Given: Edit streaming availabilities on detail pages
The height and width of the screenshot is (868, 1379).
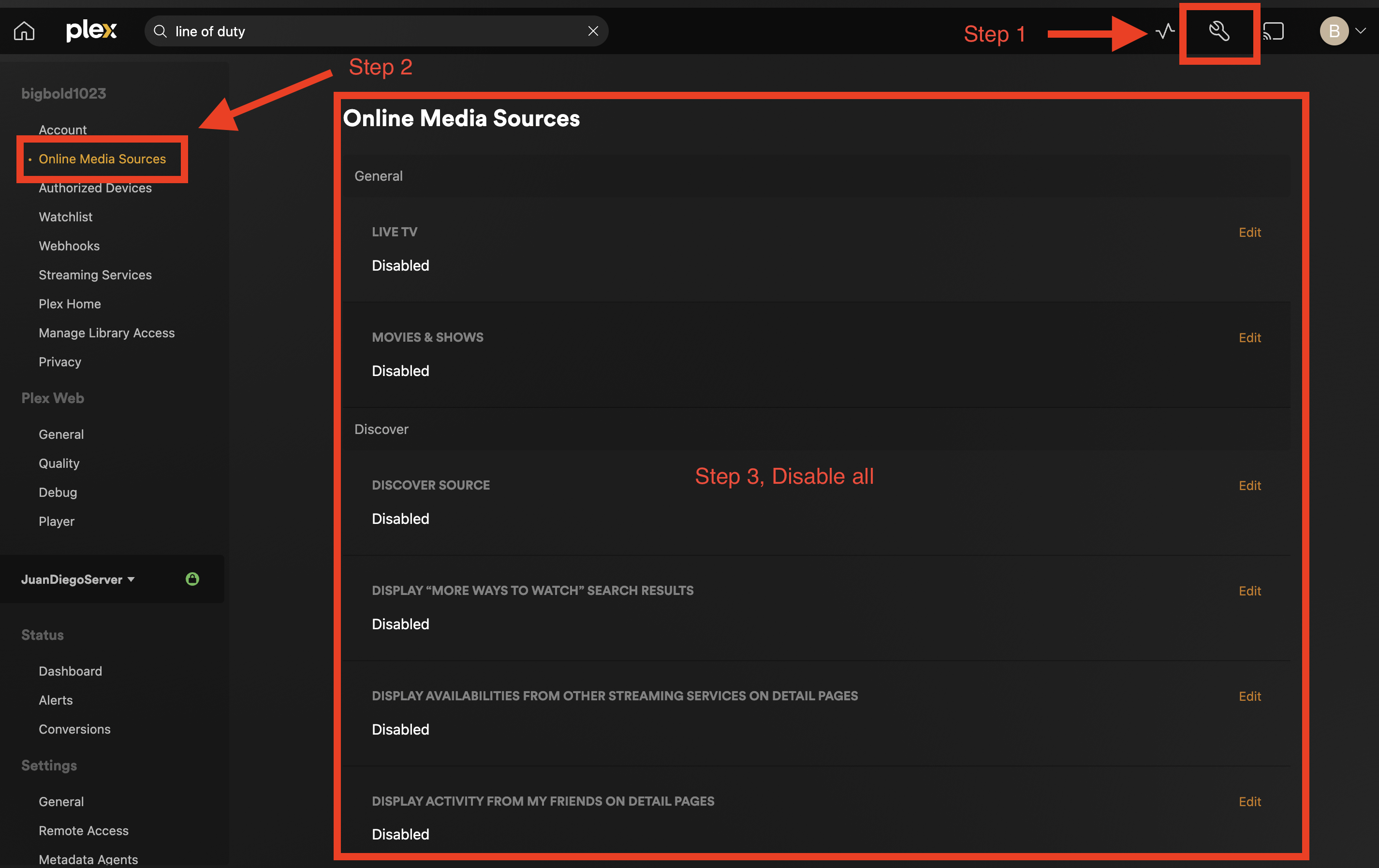Looking at the screenshot, I should pyautogui.click(x=1249, y=695).
